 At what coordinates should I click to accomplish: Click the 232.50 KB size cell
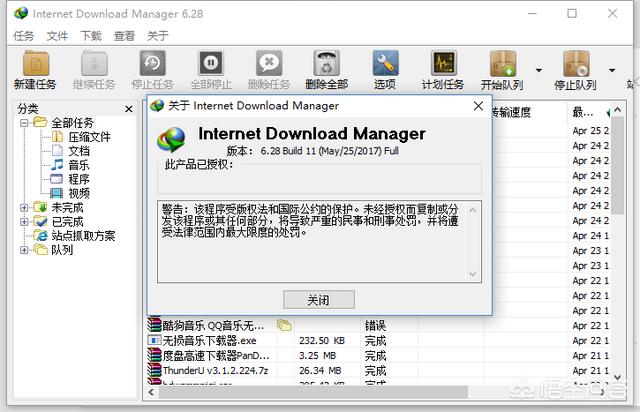tap(322, 341)
